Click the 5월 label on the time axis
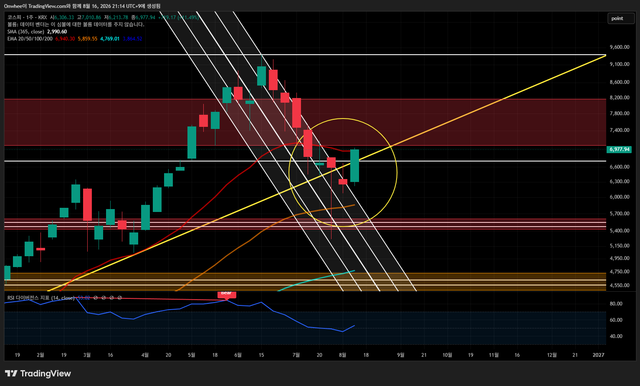Image resolution: width=640 pixels, height=386 pixels. click(x=191, y=355)
